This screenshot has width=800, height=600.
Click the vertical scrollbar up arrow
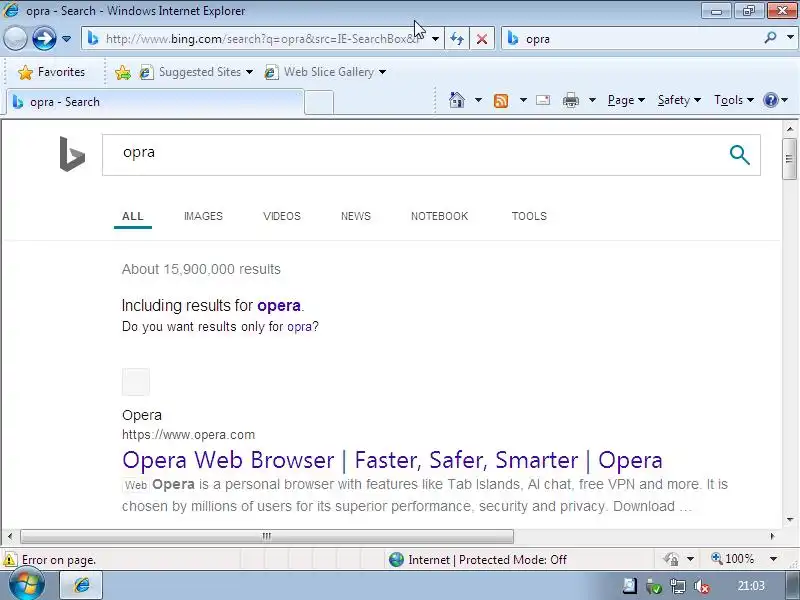790,129
